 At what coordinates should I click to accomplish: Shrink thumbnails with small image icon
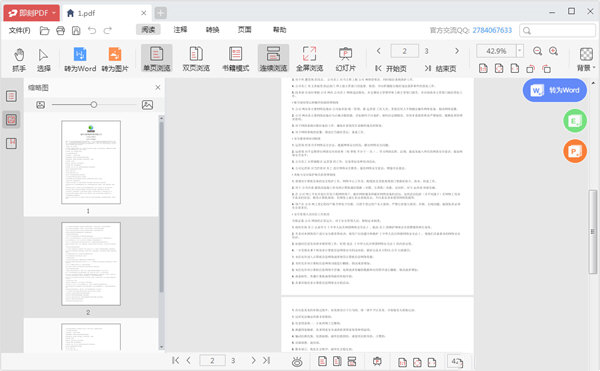pos(41,104)
